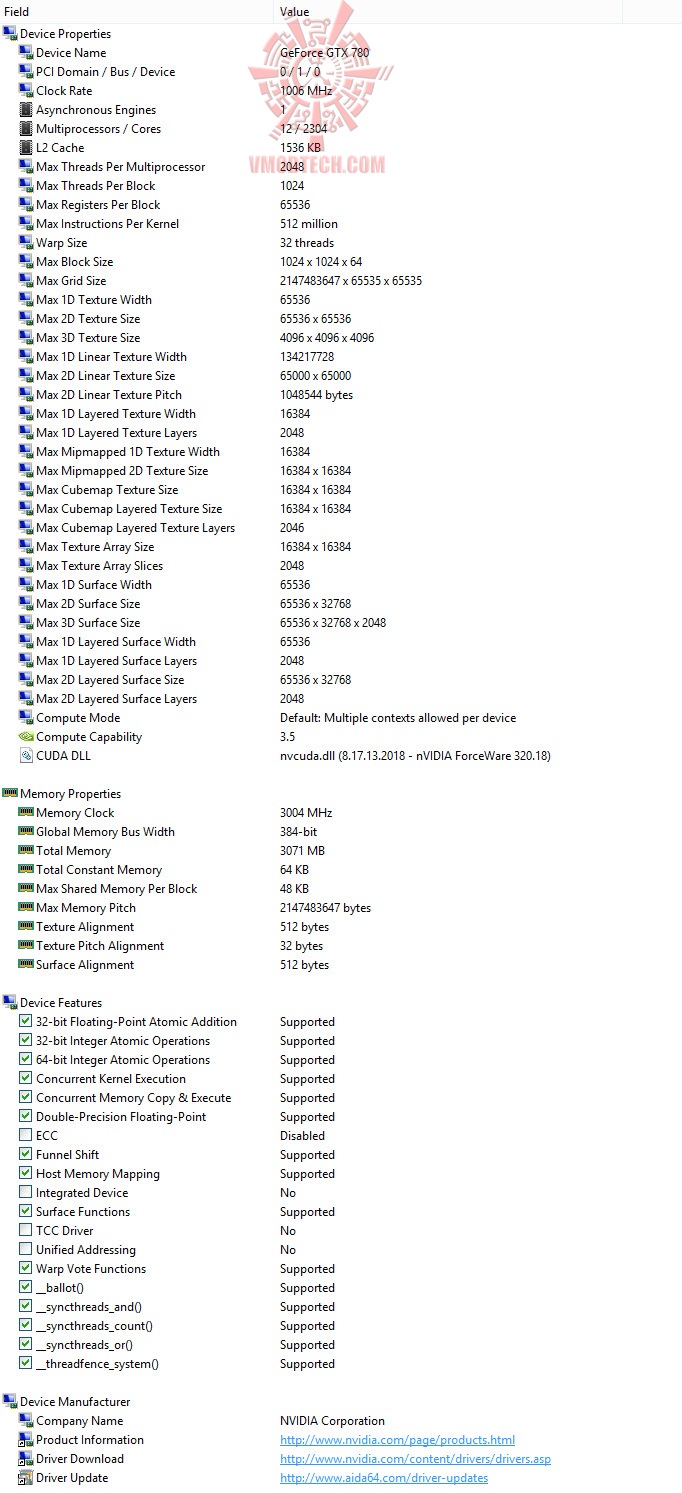Select the GeForce GTX 780 value

click(325, 53)
